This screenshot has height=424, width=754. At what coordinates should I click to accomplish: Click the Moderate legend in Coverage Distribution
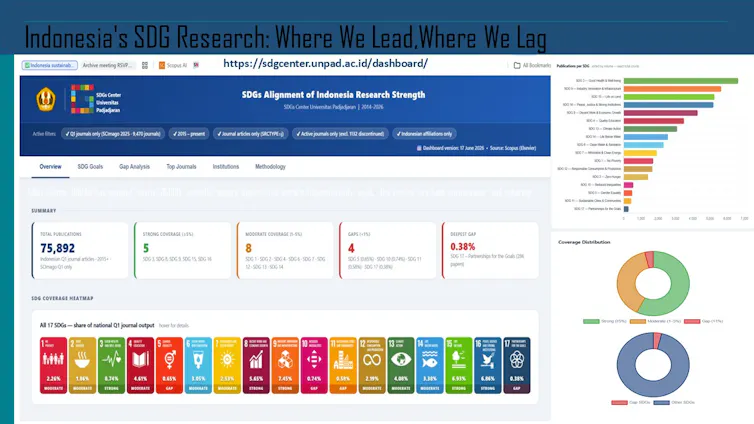click(x=655, y=321)
